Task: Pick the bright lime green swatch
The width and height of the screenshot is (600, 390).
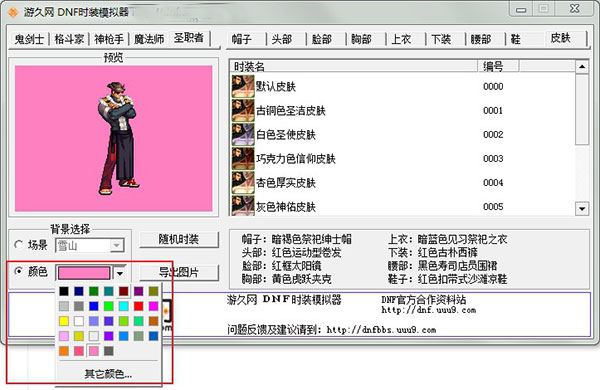Action: [109, 306]
